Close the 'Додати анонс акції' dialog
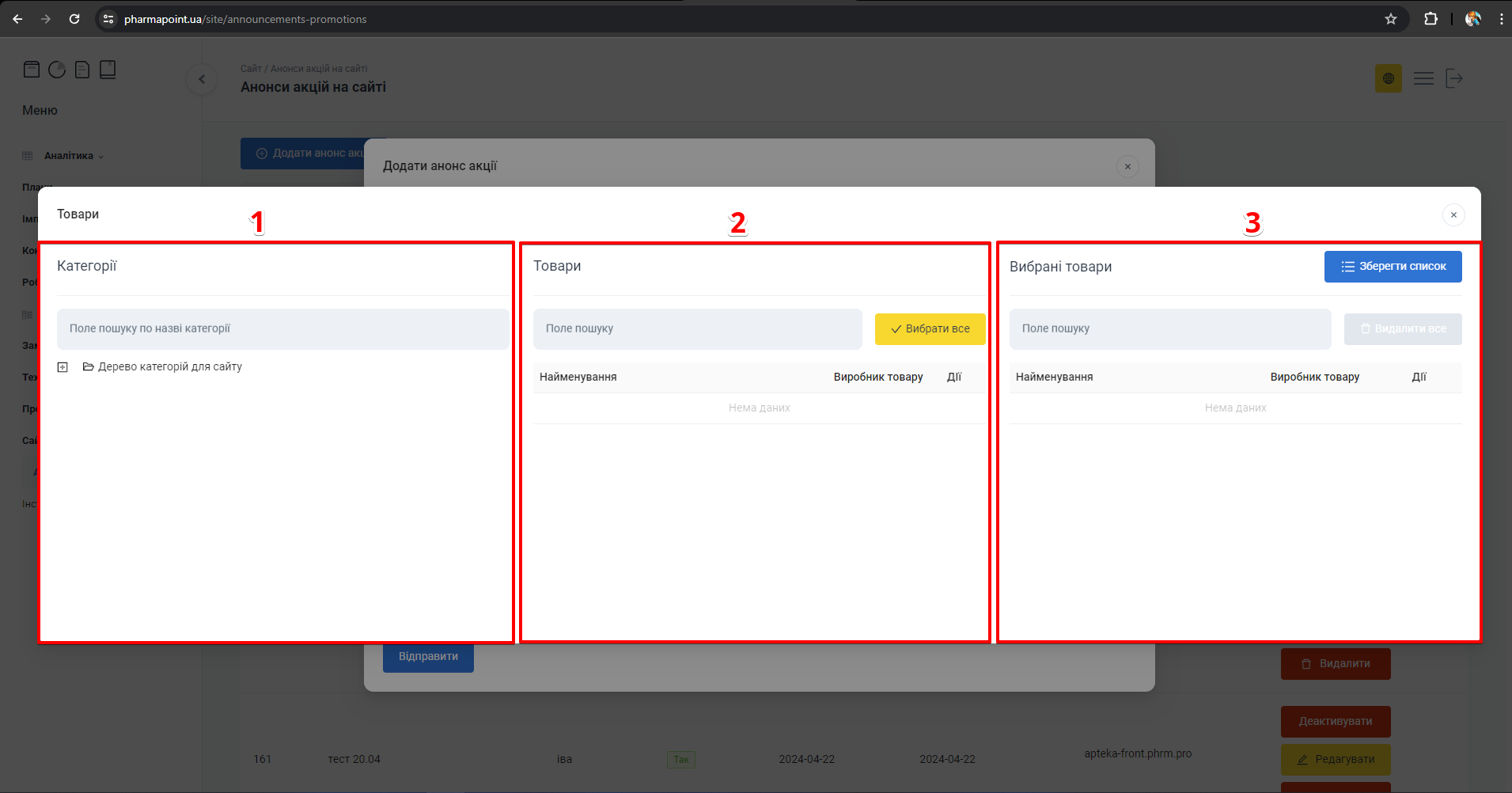 tap(1127, 167)
